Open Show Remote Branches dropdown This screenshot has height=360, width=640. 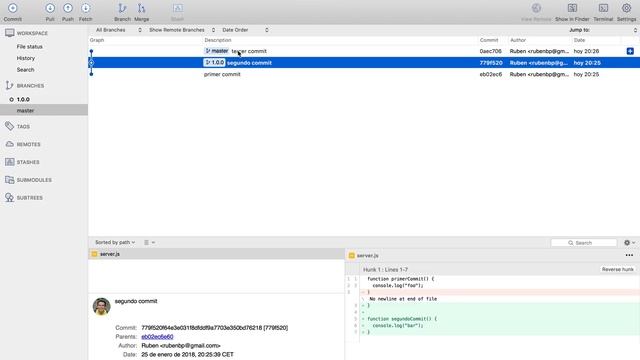[182, 30]
